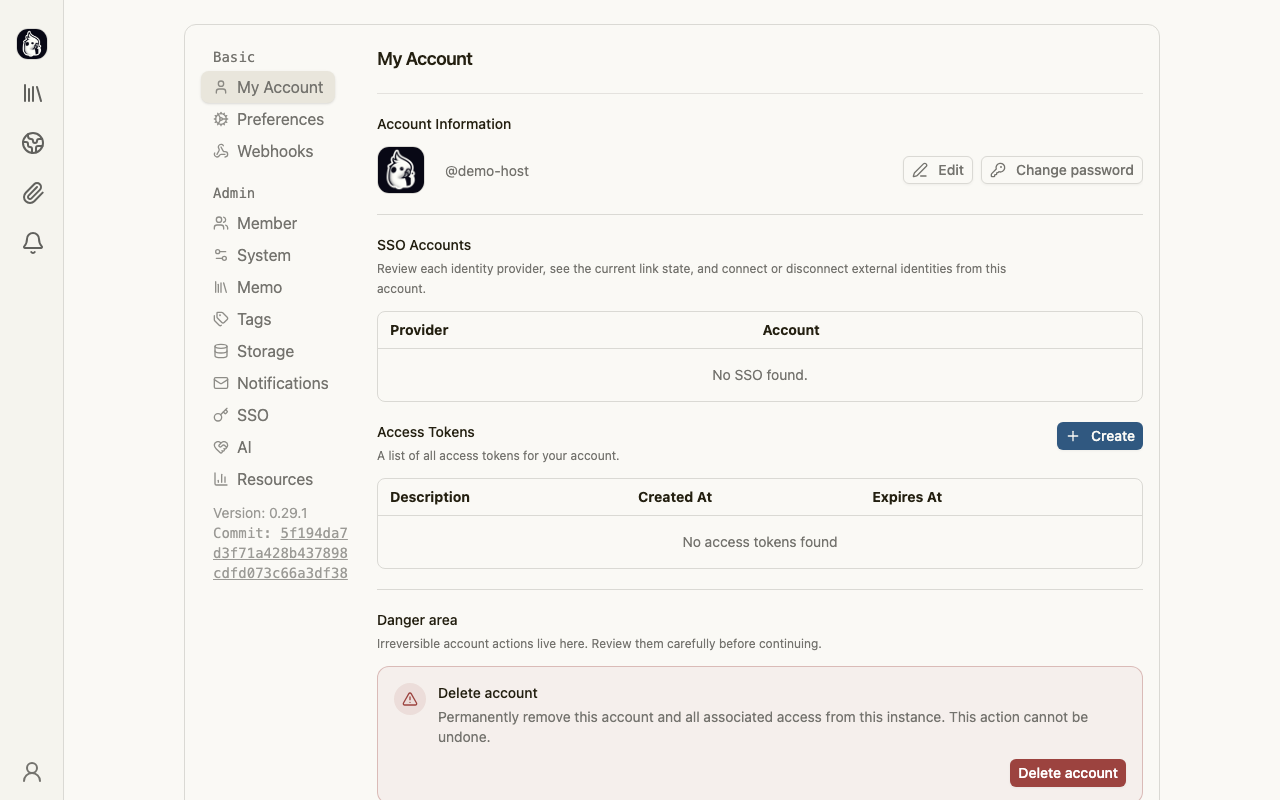Image resolution: width=1280 pixels, height=800 pixels.
Task: Click the 'Version: 0.29.1' text
Action: tap(260, 513)
